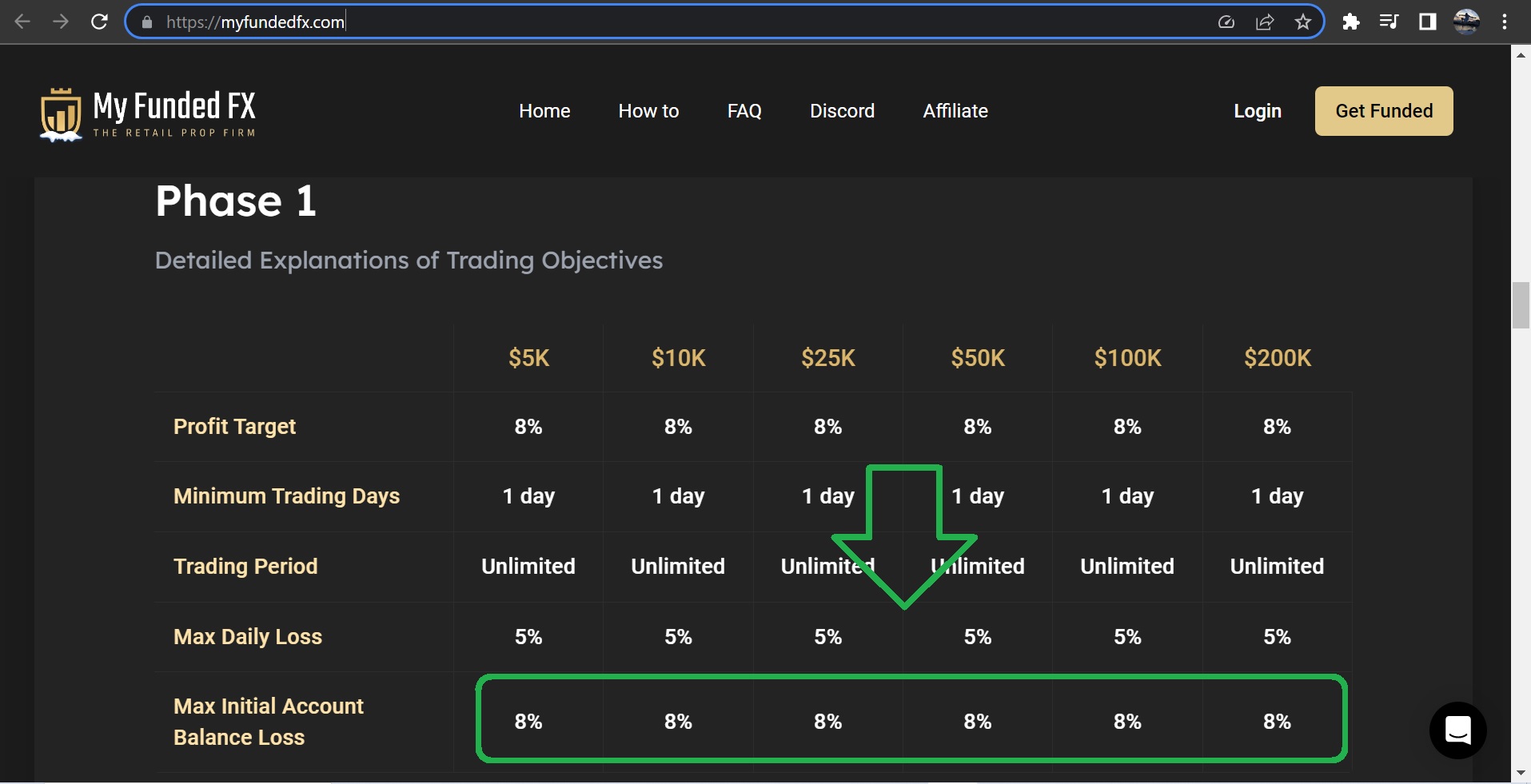Bookmark this page with star icon
Image resolution: width=1531 pixels, height=784 pixels.
[1303, 22]
